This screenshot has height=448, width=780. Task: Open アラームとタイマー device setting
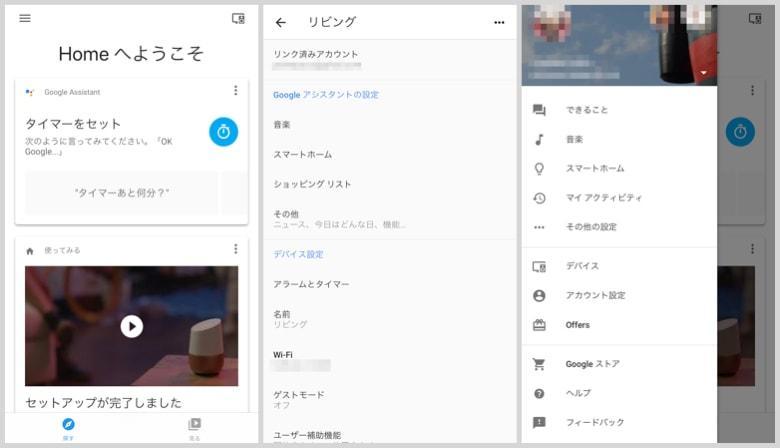coord(390,284)
